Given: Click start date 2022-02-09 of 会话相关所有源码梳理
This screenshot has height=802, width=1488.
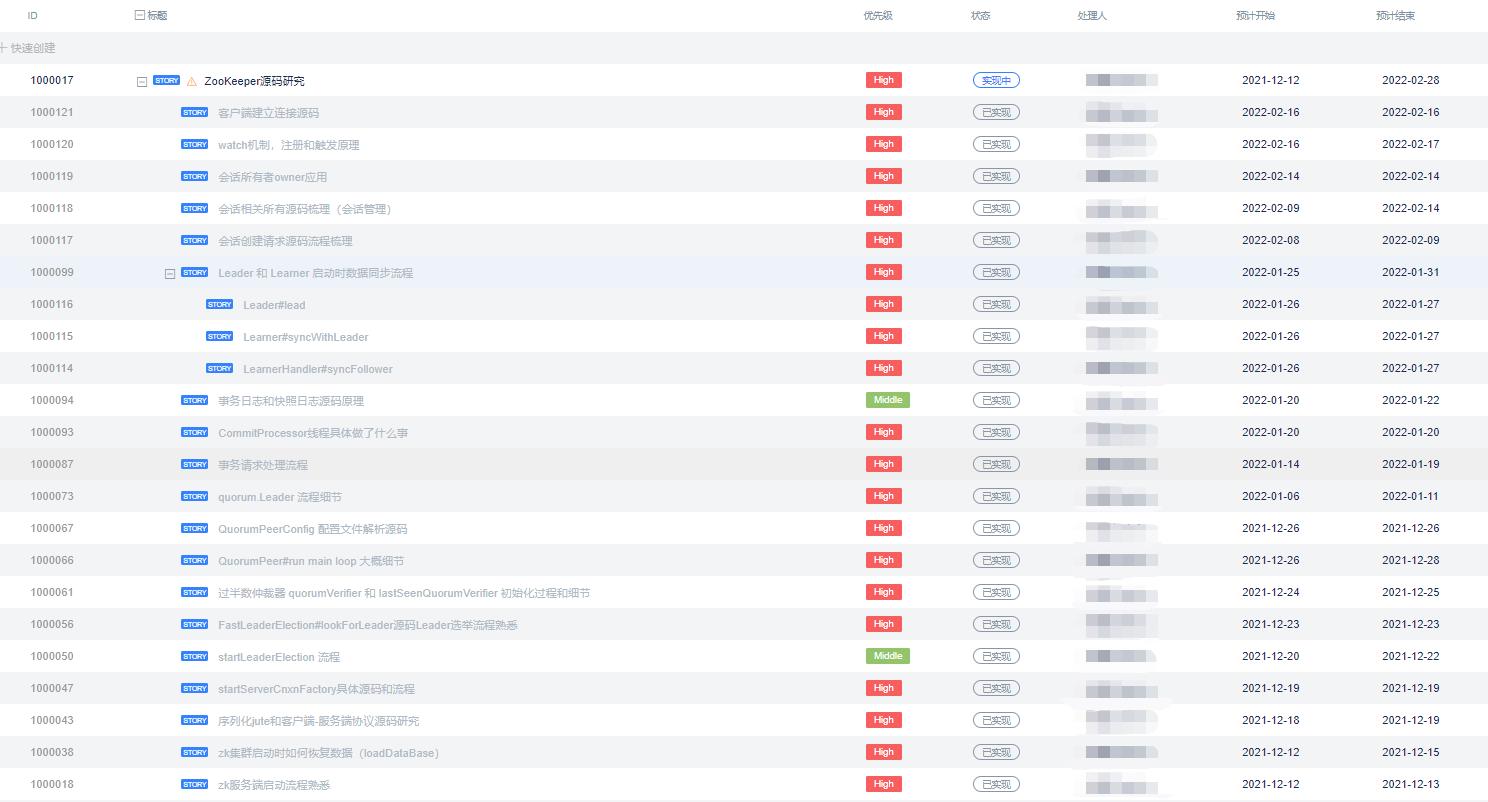Looking at the screenshot, I should (x=1271, y=208).
